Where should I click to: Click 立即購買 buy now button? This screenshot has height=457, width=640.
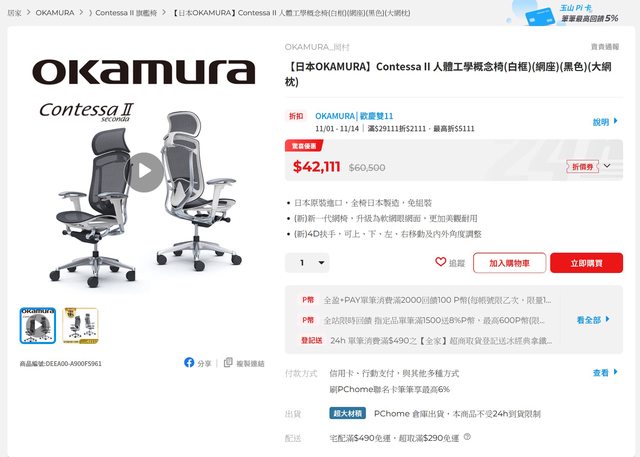[x=587, y=263]
